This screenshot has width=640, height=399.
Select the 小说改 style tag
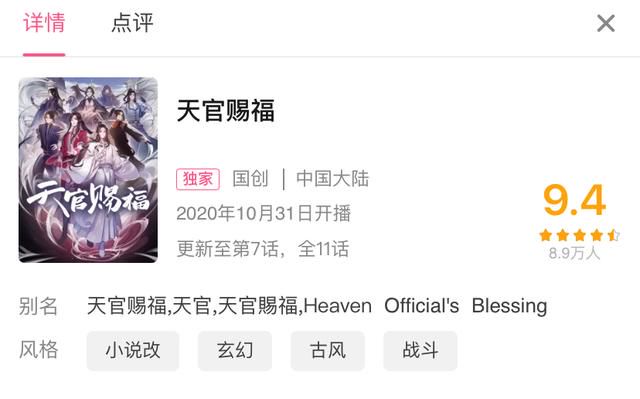pos(133,351)
